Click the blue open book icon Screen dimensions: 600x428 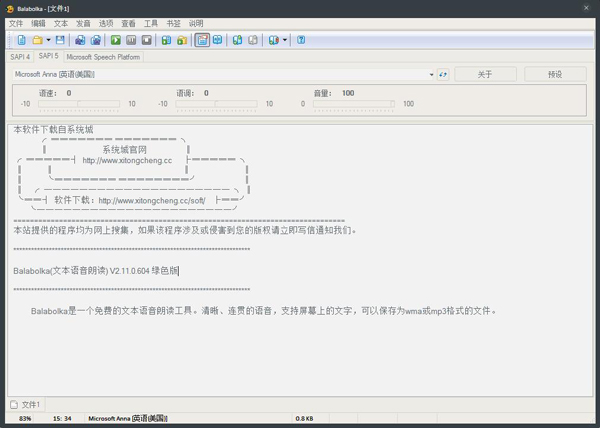tap(217, 40)
